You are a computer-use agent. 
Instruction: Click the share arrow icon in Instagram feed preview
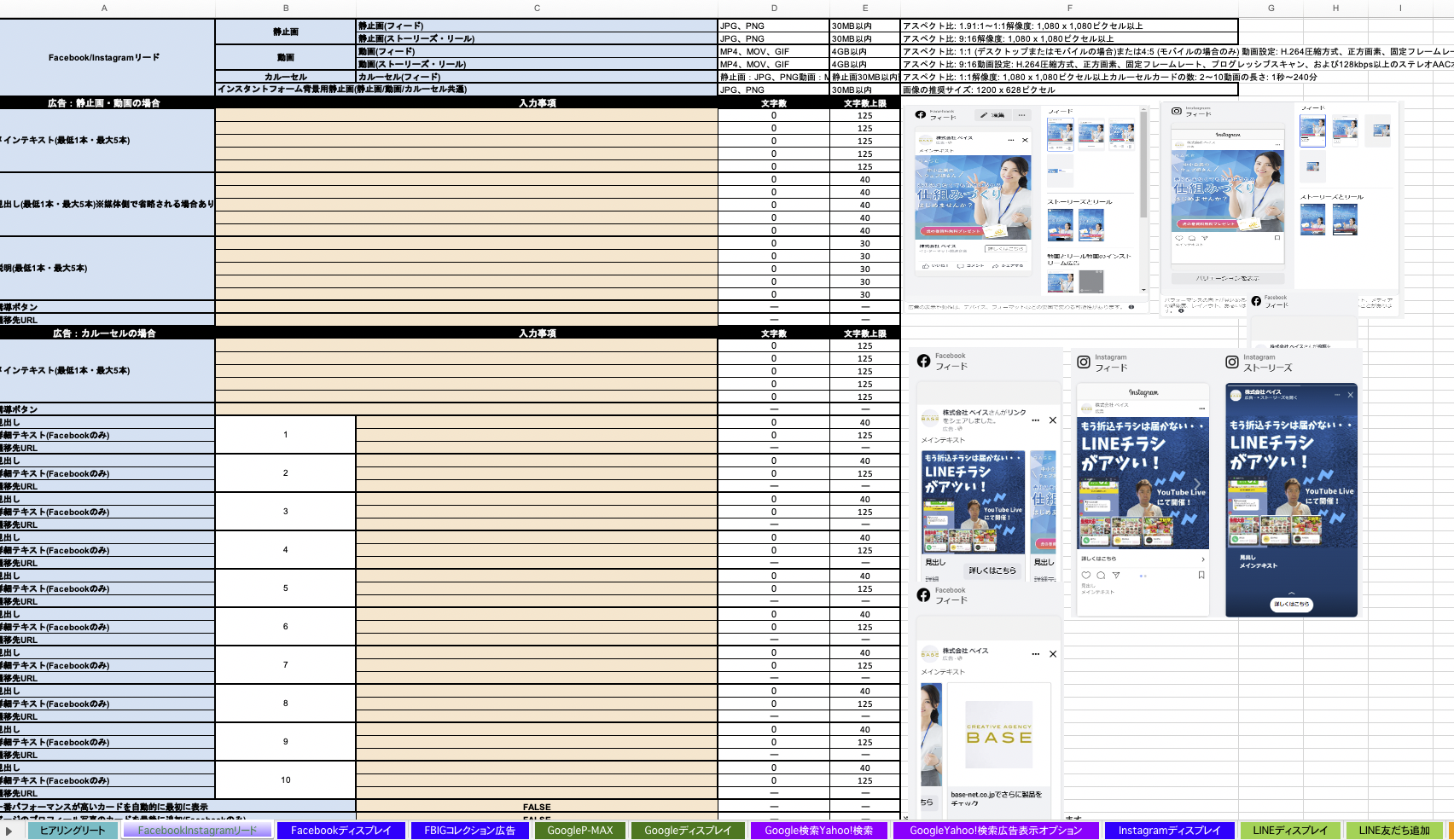pyautogui.click(x=1116, y=576)
